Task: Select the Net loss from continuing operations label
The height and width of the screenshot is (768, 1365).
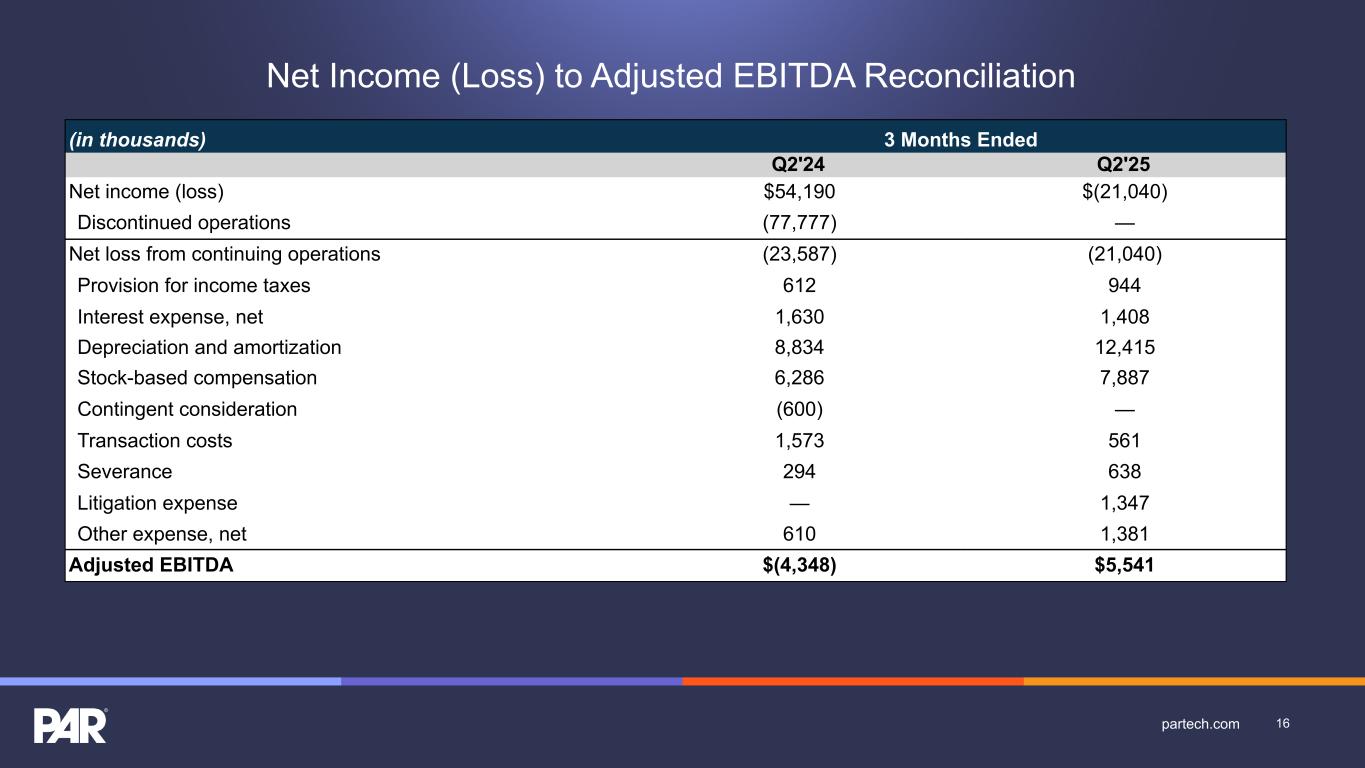Action: pos(224,254)
